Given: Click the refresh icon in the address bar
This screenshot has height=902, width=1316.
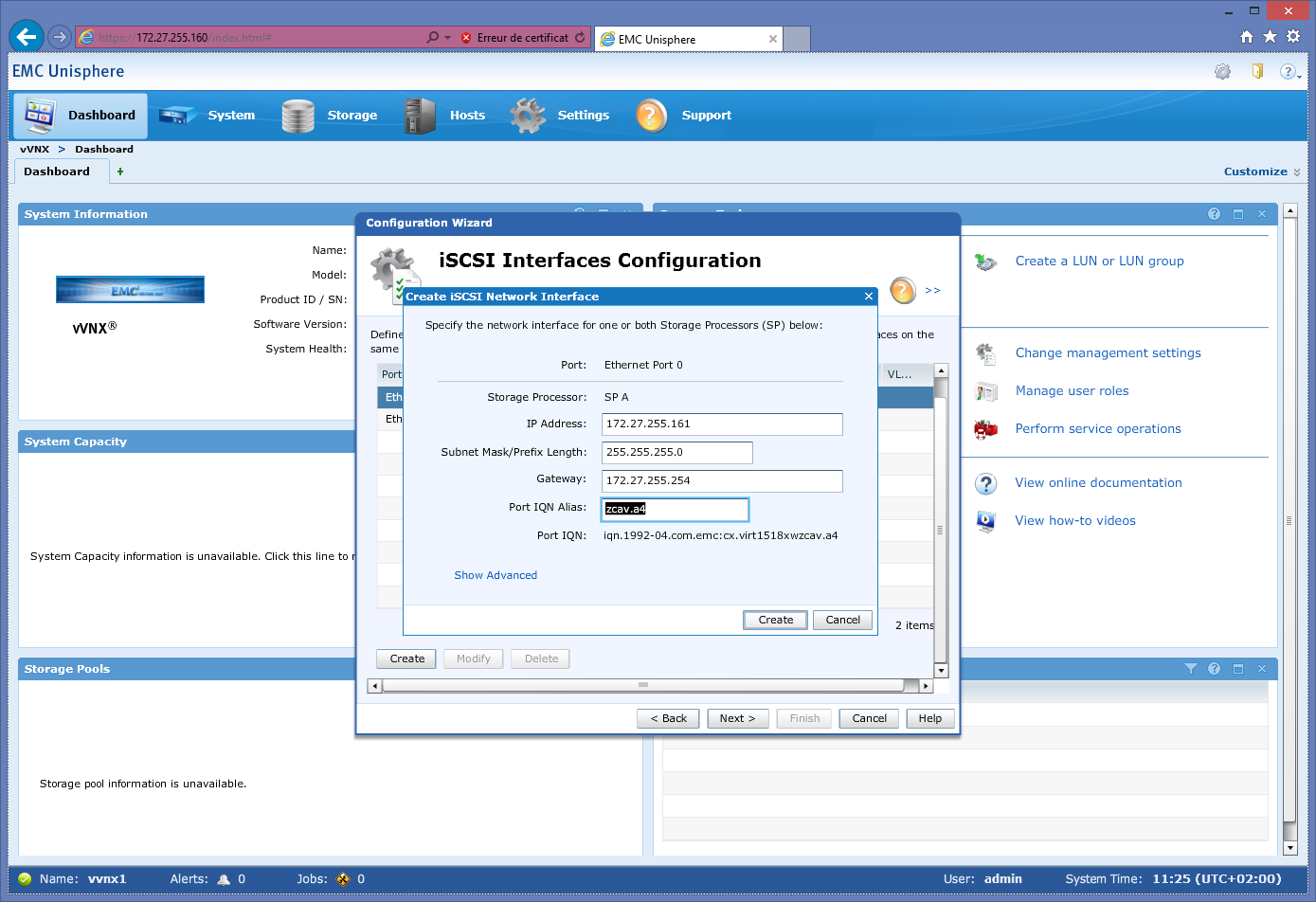Looking at the screenshot, I should [580, 38].
